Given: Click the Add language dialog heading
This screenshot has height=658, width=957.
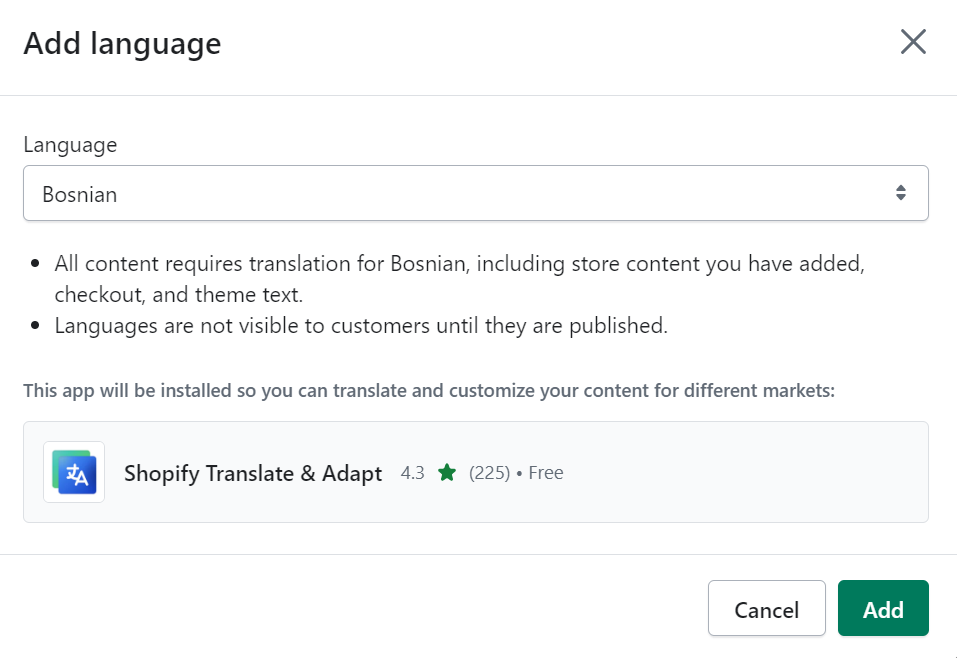Looking at the screenshot, I should [122, 44].
